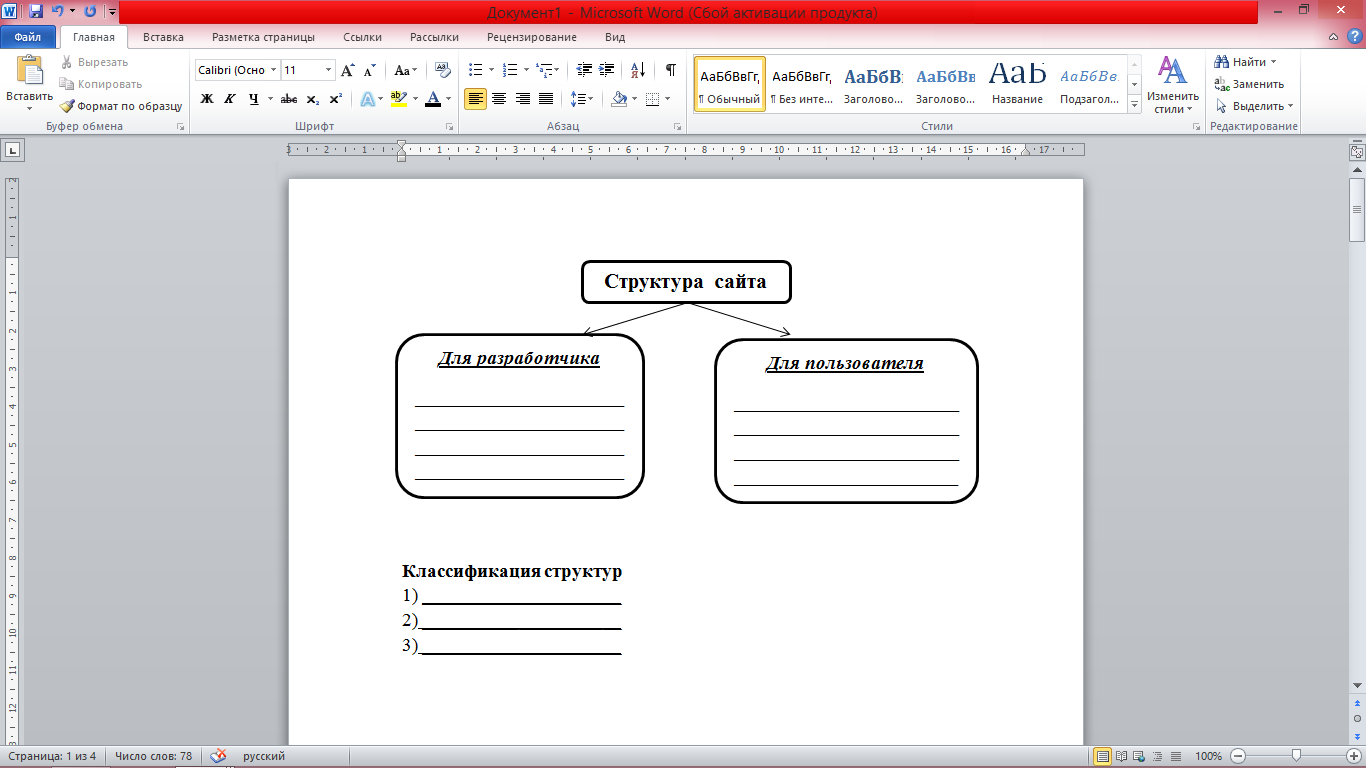The width and height of the screenshot is (1366, 768).
Task: Apply yellow text highlight color
Action: [398, 99]
